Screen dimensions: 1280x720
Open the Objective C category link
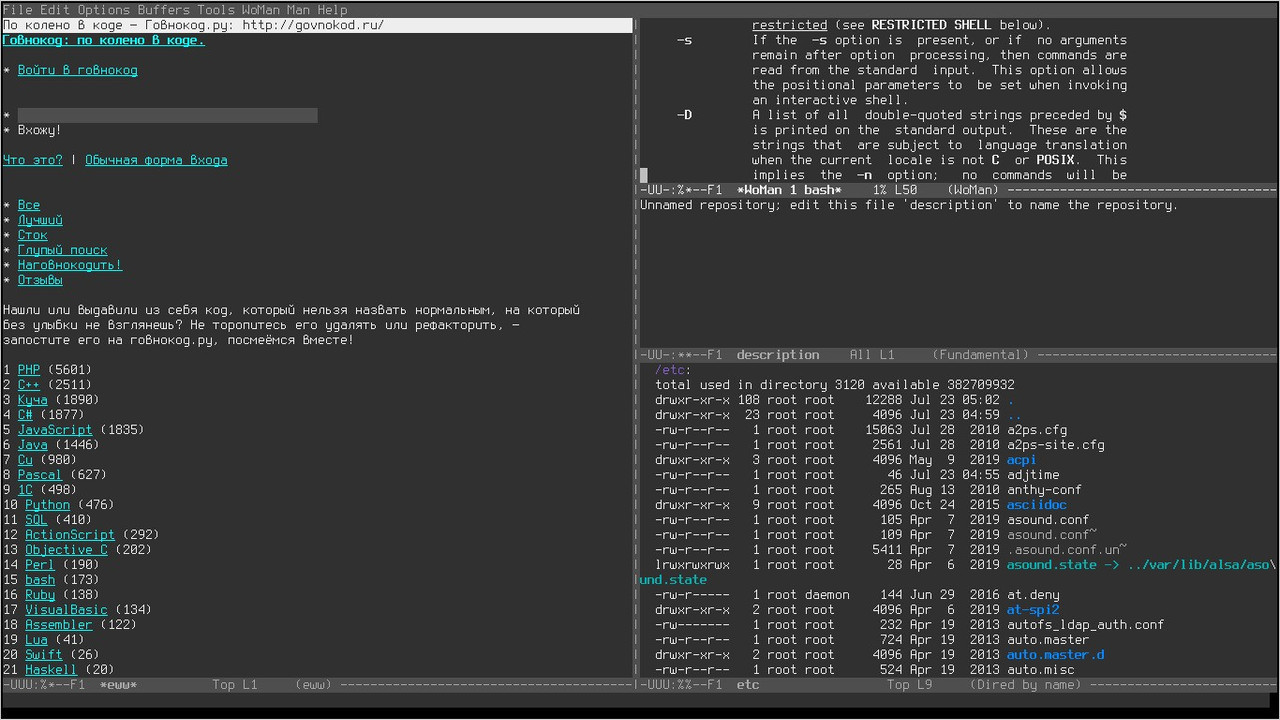coord(66,550)
